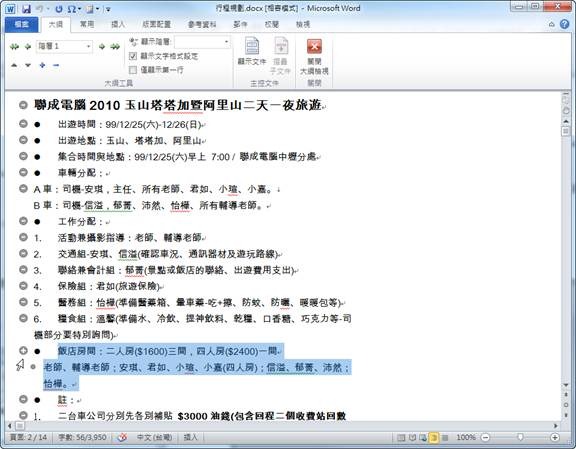576x449 pixels.
Task: Switch to the 校閱 Review tab
Action: pyautogui.click(x=271, y=24)
